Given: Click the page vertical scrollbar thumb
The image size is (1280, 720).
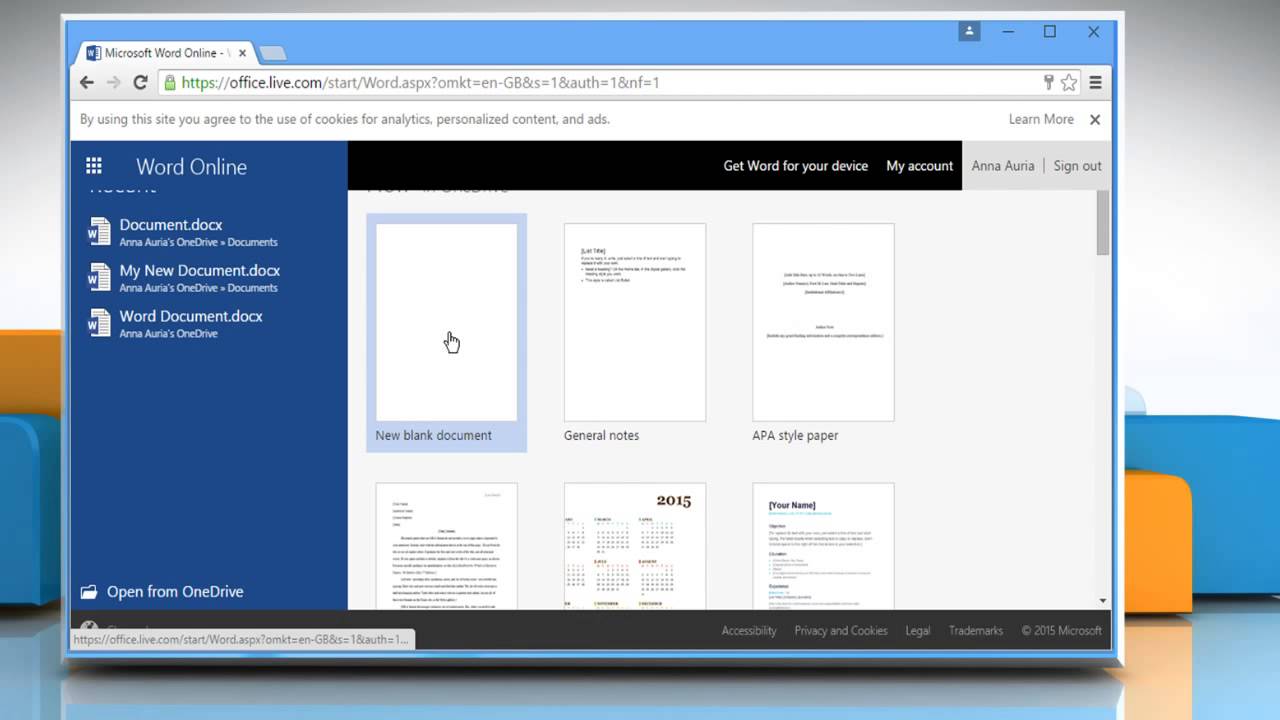Looking at the screenshot, I should tap(1103, 222).
